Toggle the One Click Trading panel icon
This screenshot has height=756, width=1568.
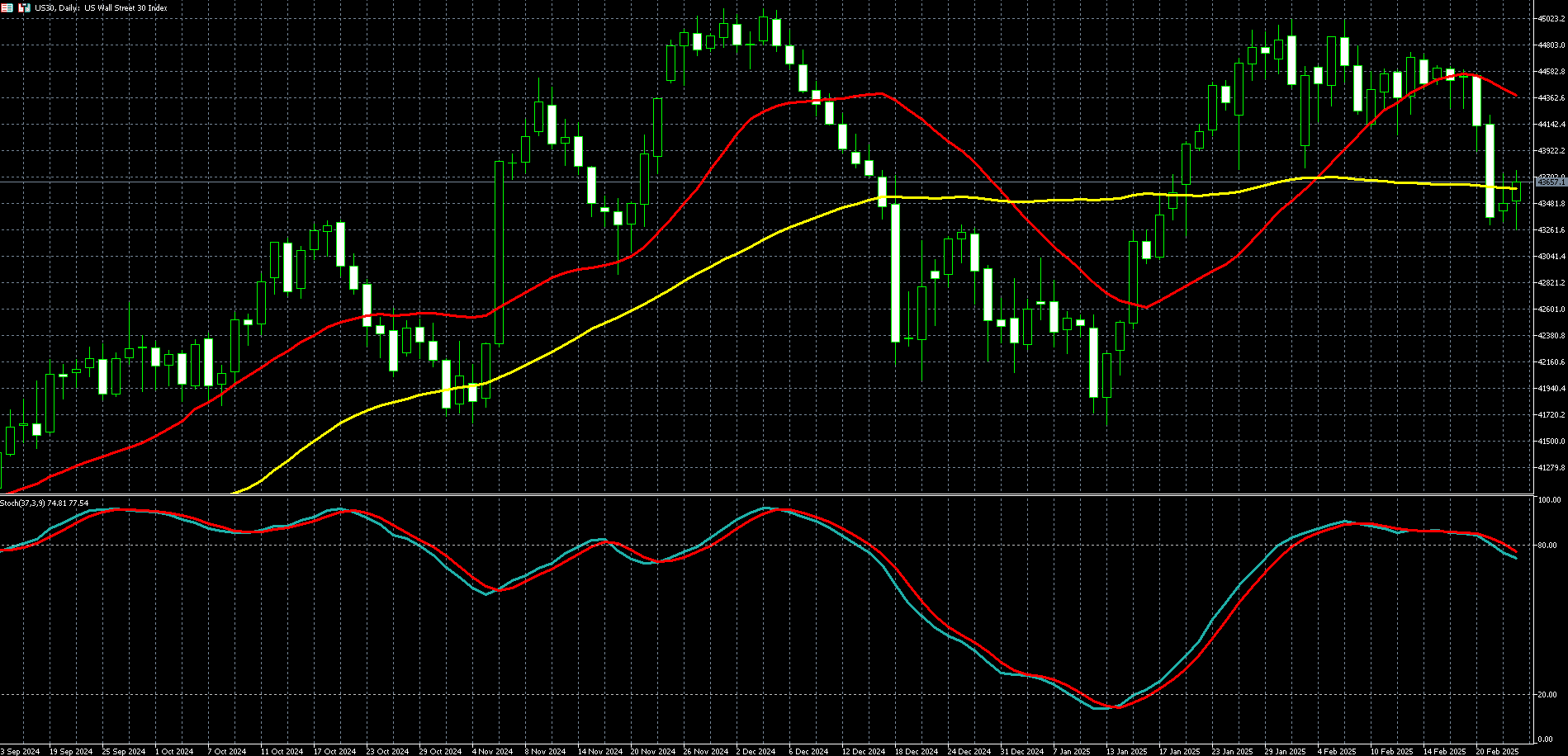7,7
